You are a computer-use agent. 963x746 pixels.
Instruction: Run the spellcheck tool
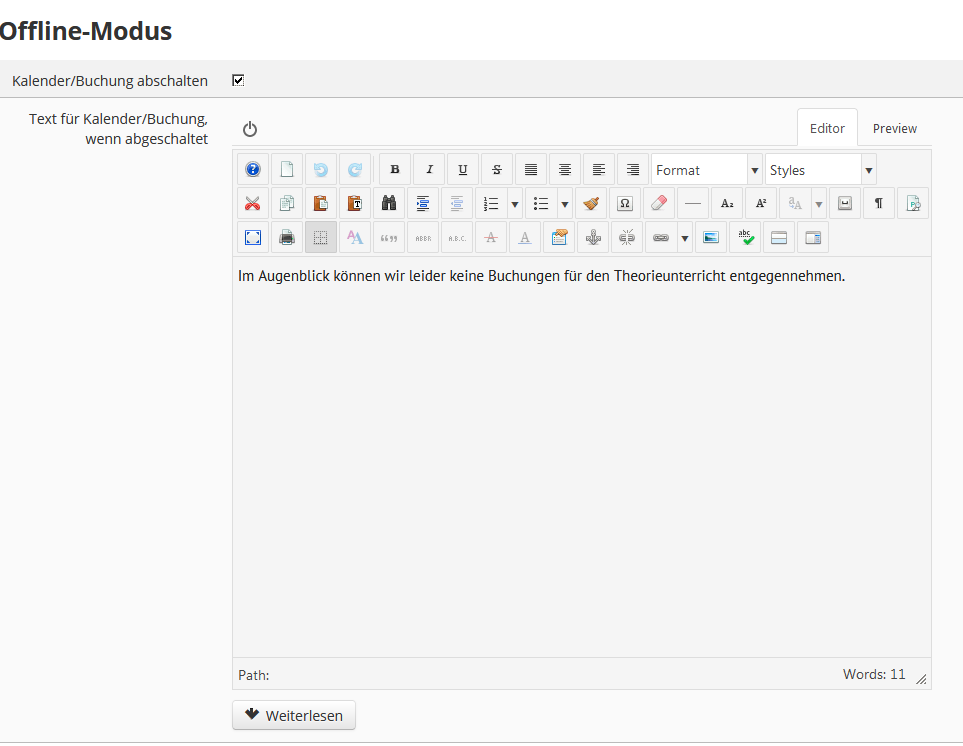(x=745, y=238)
